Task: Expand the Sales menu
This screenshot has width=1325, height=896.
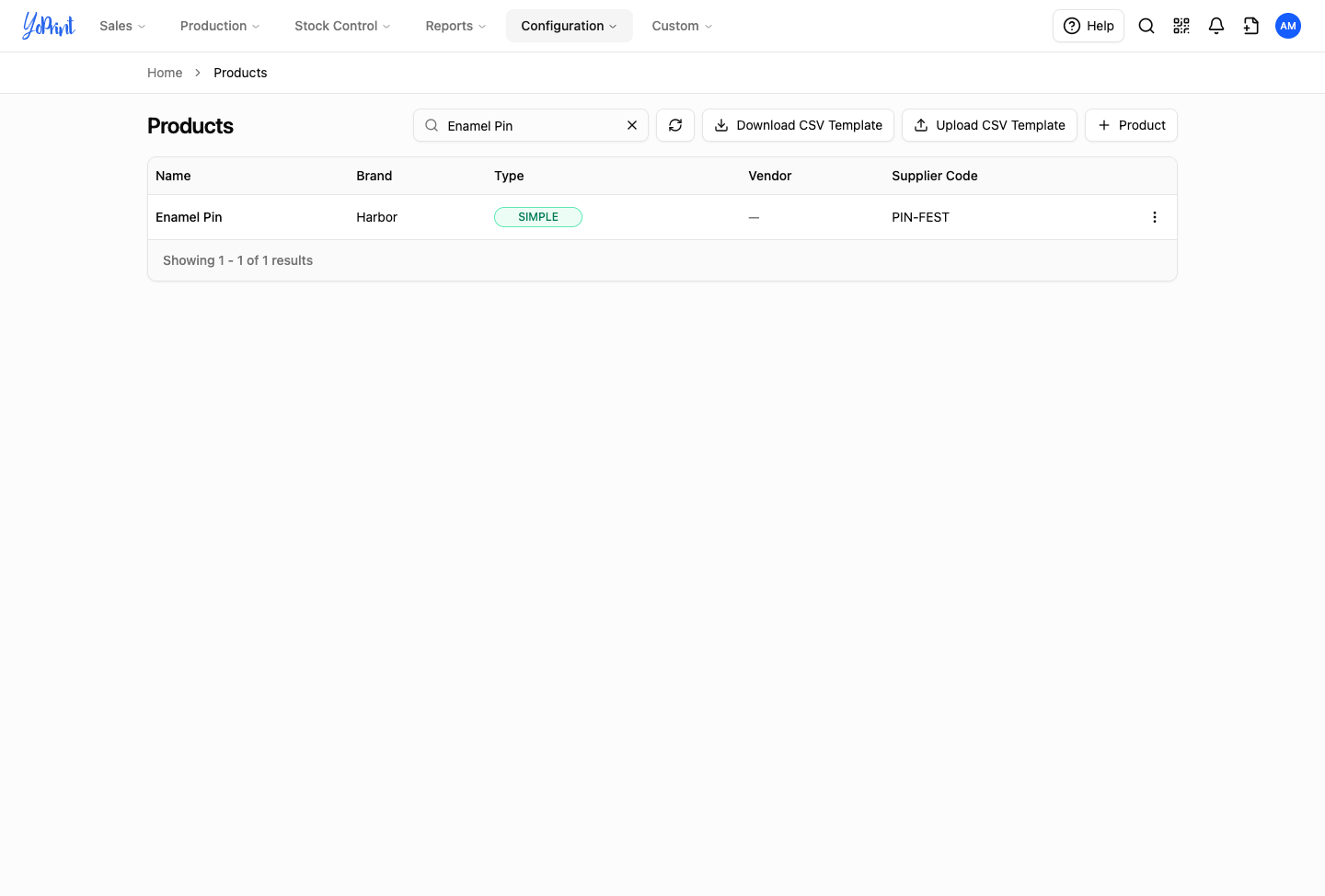Action: [122, 26]
